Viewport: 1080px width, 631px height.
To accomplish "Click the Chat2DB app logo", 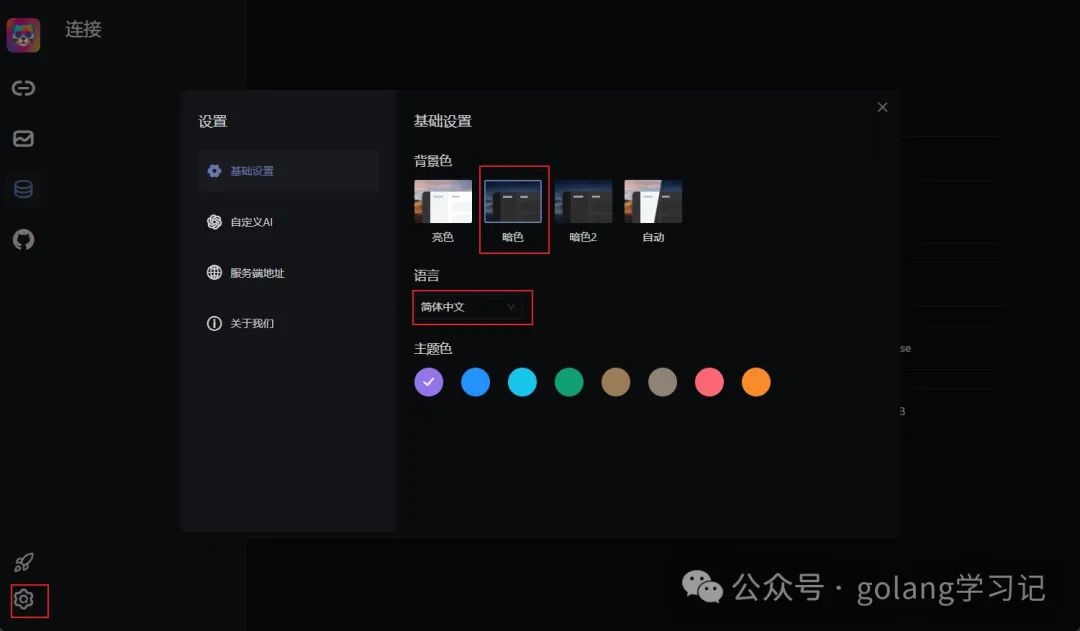I will [x=23, y=35].
